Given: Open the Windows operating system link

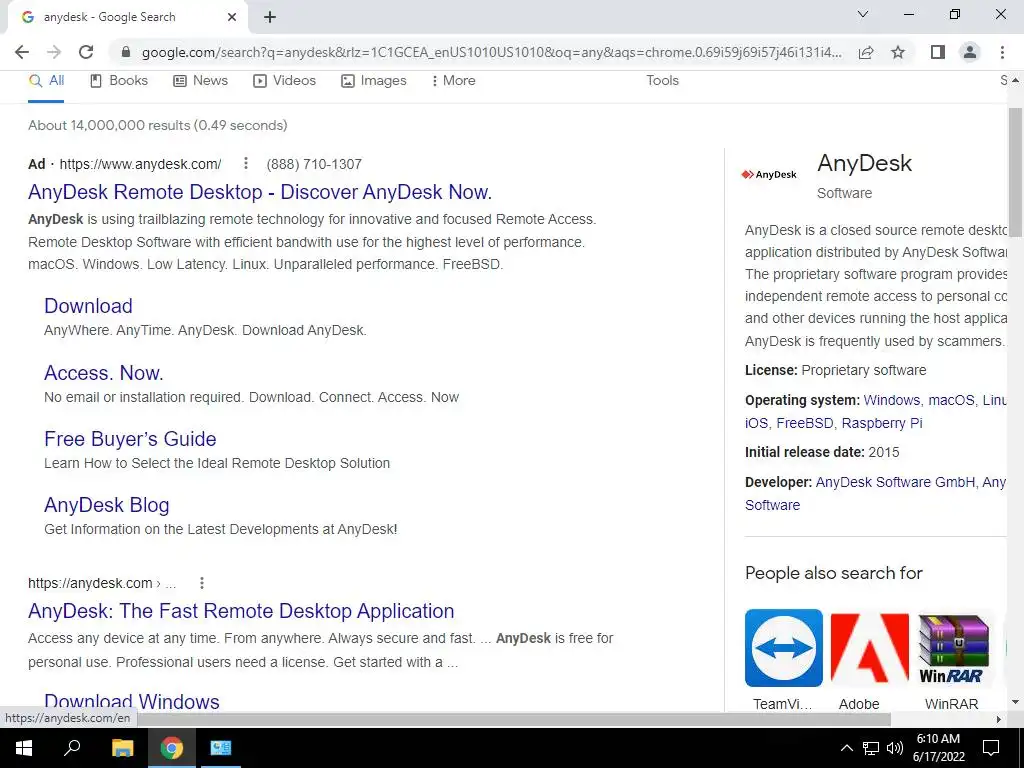Looking at the screenshot, I should [x=891, y=400].
